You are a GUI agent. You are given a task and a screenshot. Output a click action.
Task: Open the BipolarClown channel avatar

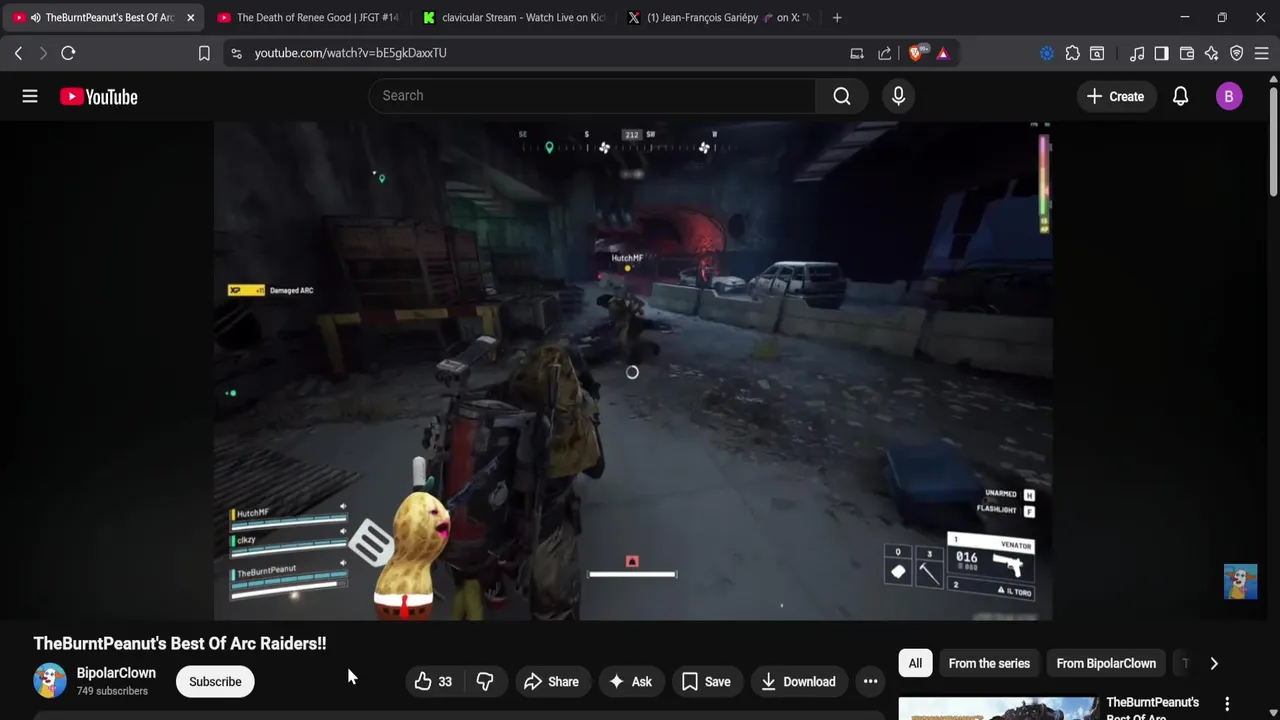pos(49,680)
